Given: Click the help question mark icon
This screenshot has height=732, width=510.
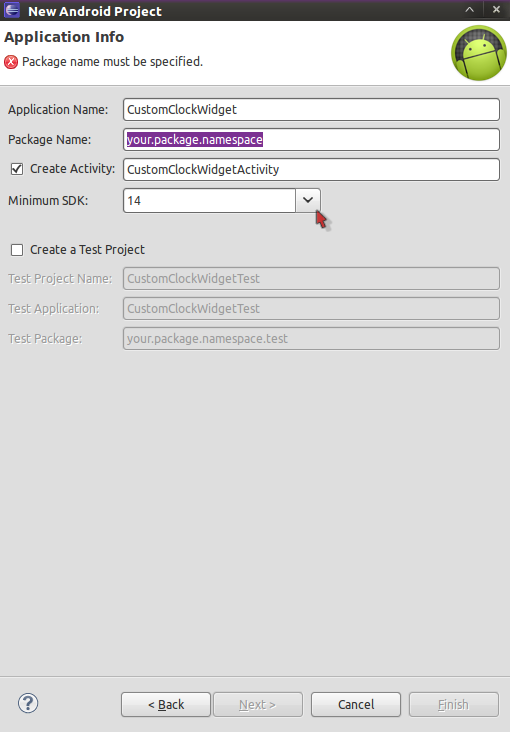Looking at the screenshot, I should click(x=28, y=703).
